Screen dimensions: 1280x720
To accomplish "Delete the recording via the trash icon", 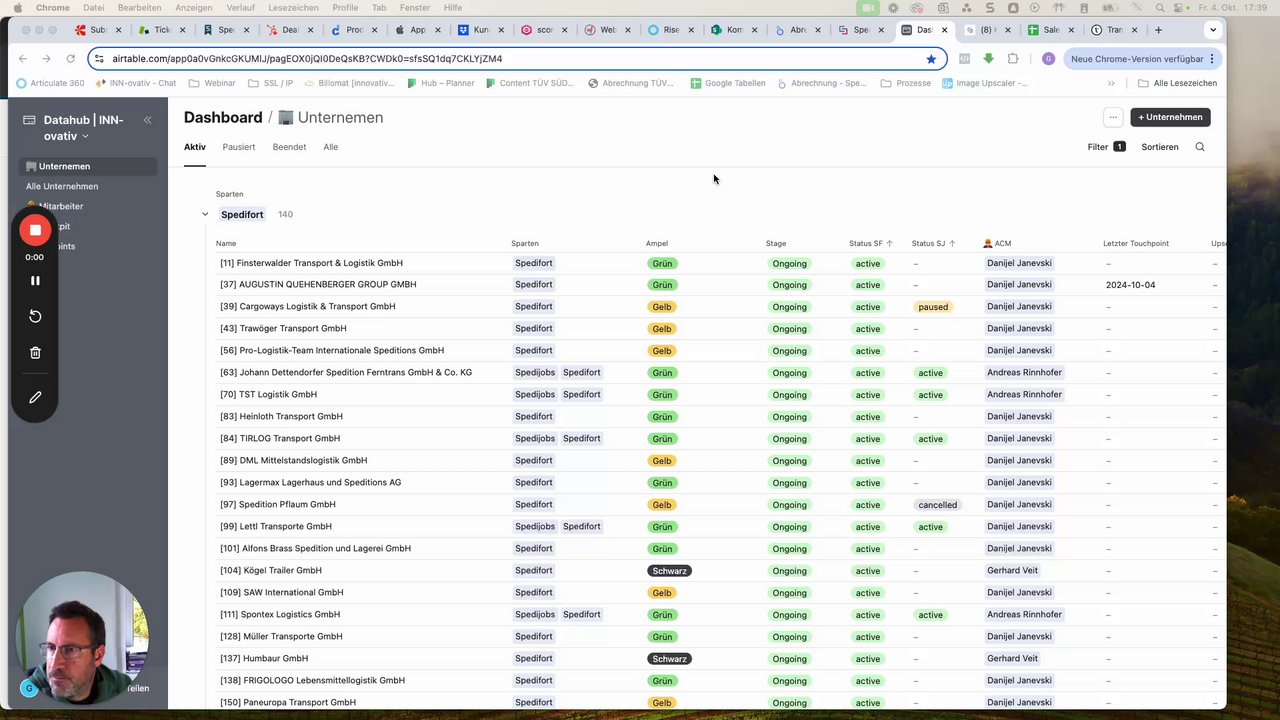I will click(35, 353).
